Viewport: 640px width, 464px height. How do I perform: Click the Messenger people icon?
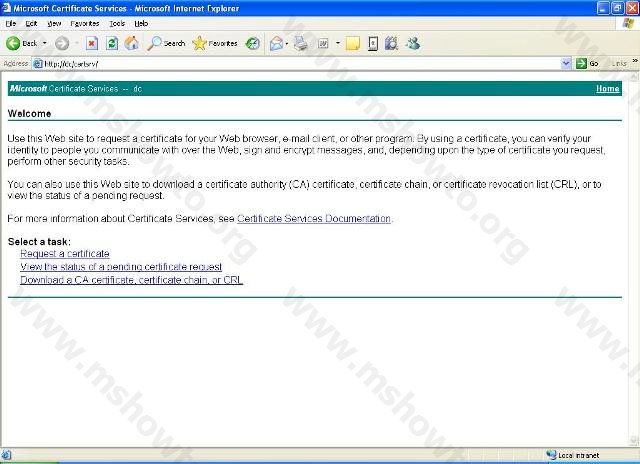pos(413,43)
